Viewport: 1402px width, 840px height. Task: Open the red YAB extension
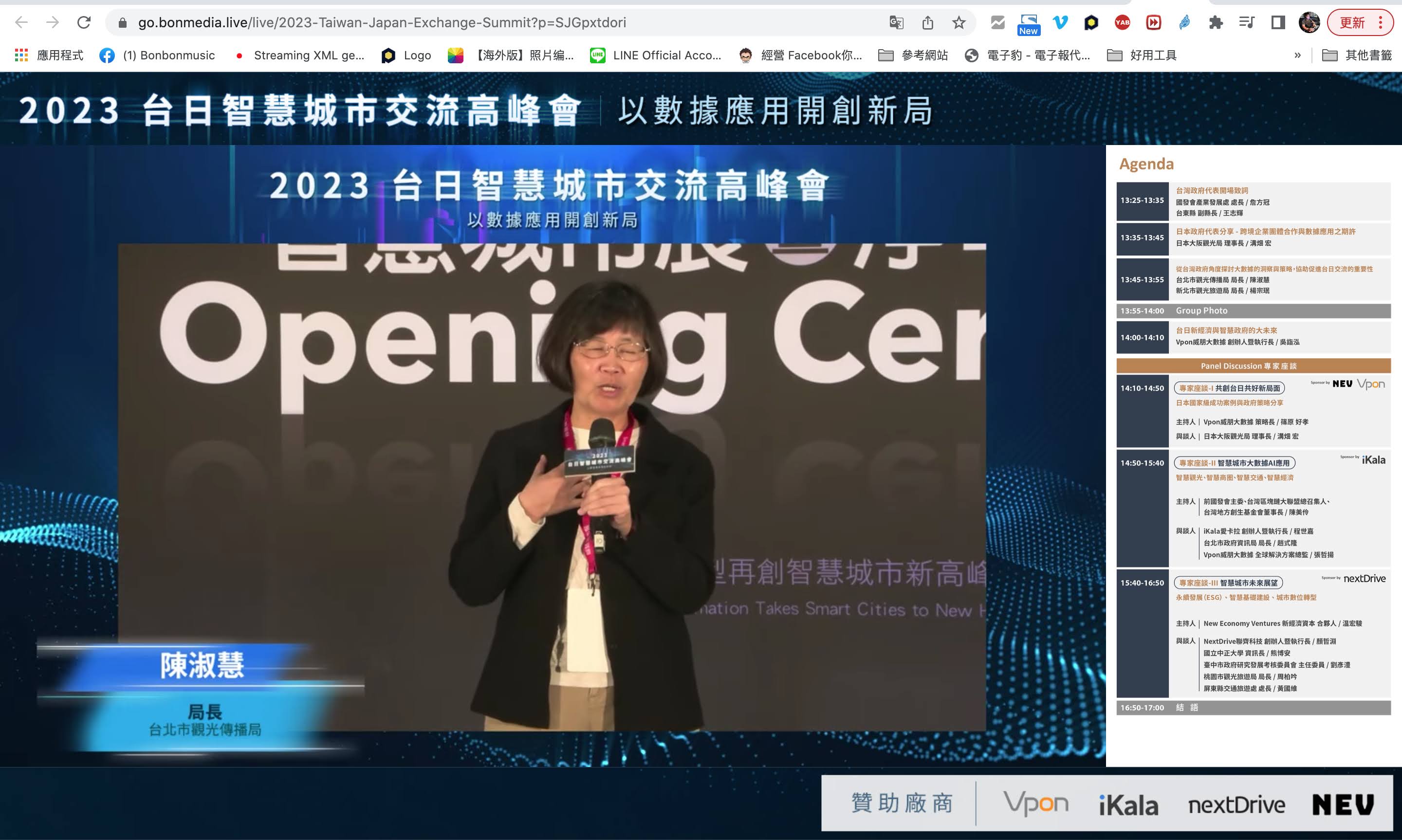click(x=1123, y=23)
